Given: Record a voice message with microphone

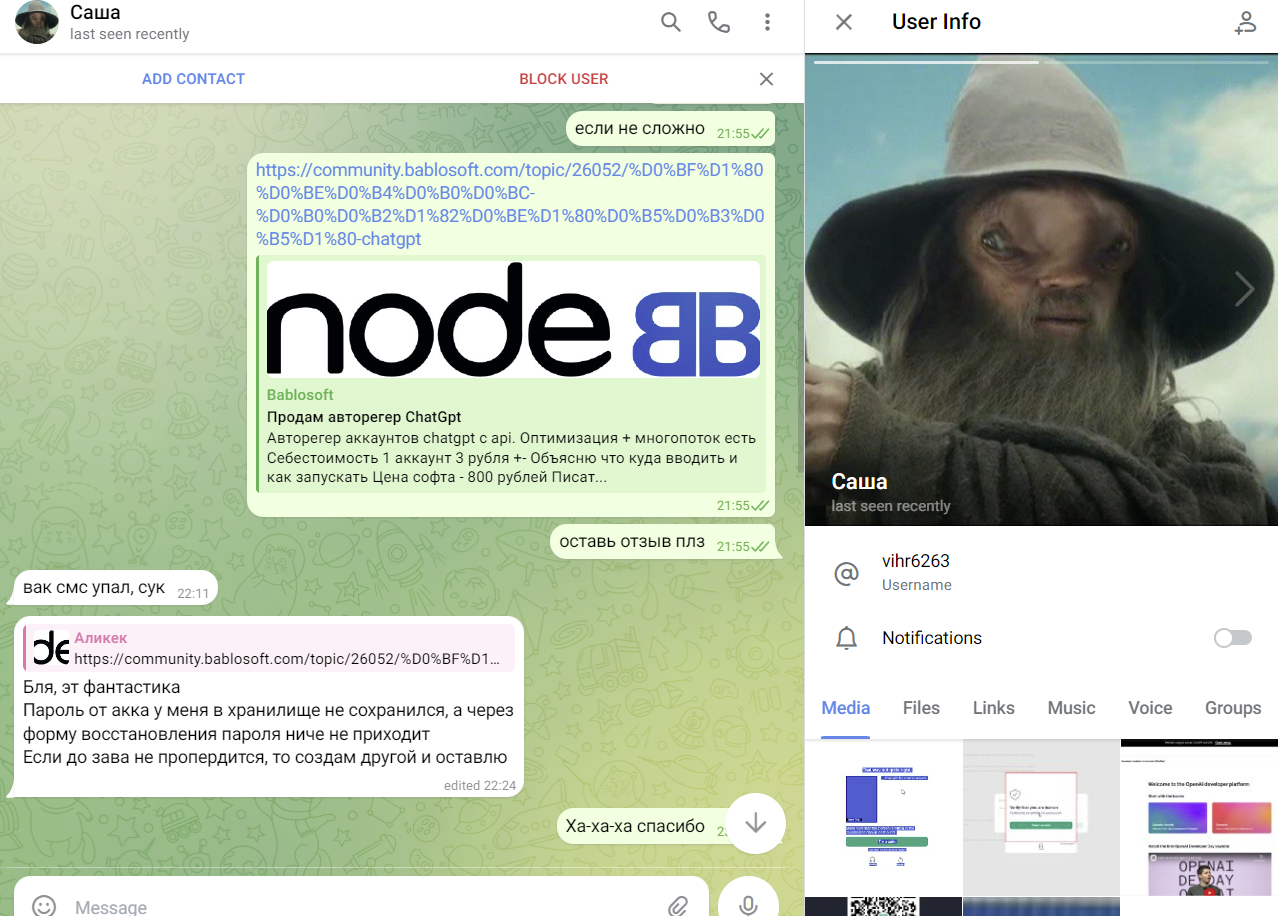Looking at the screenshot, I should (748, 904).
